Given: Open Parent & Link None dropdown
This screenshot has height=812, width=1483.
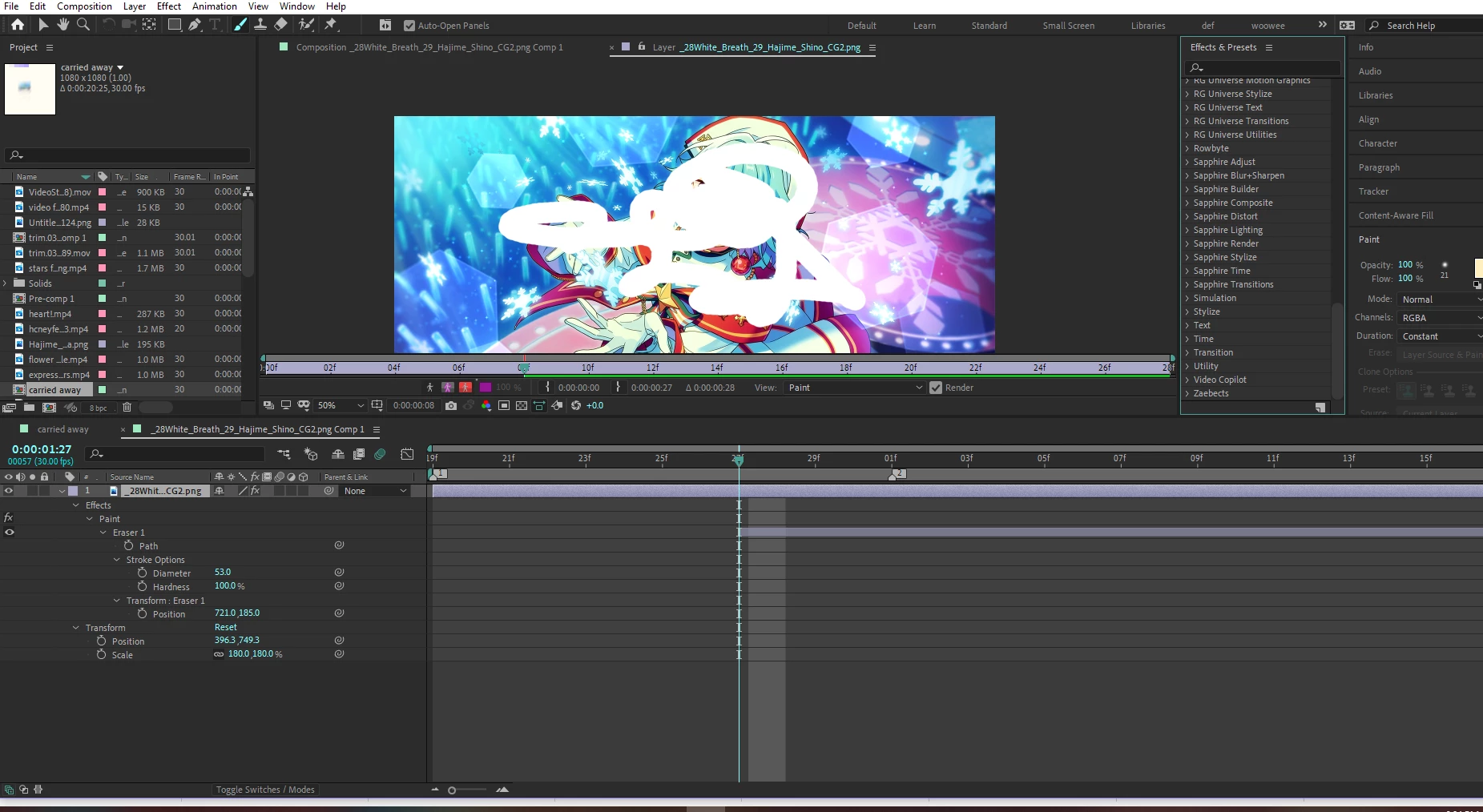Looking at the screenshot, I should pyautogui.click(x=375, y=491).
